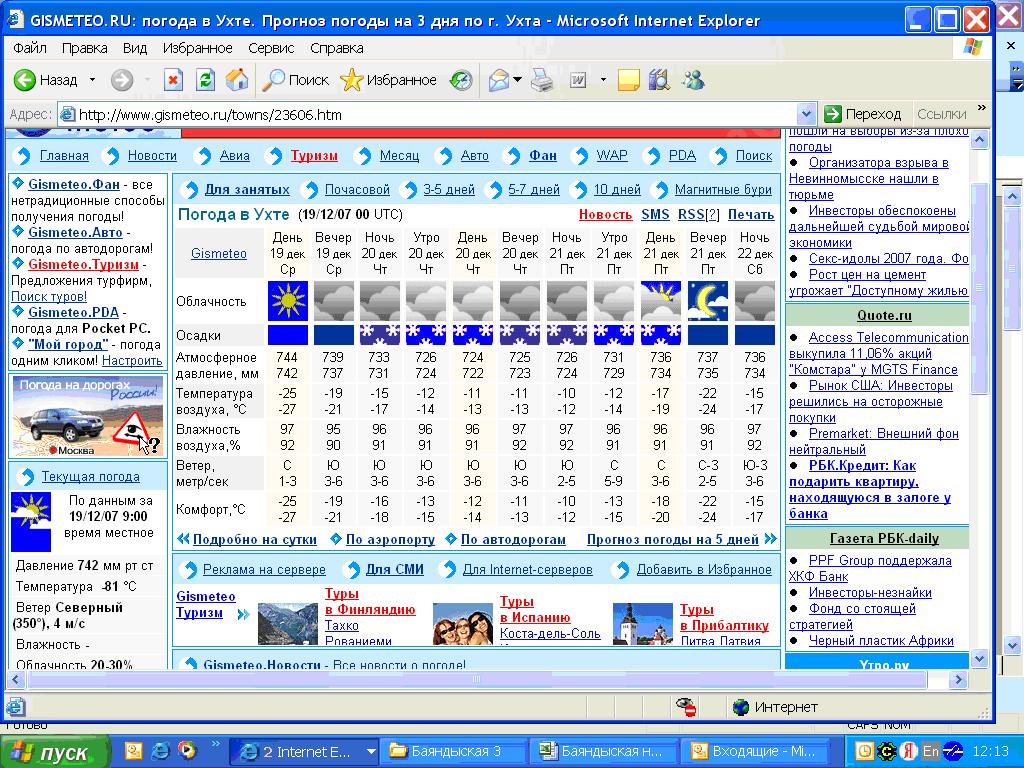Refresh the page via toolbar icon

tap(205, 80)
